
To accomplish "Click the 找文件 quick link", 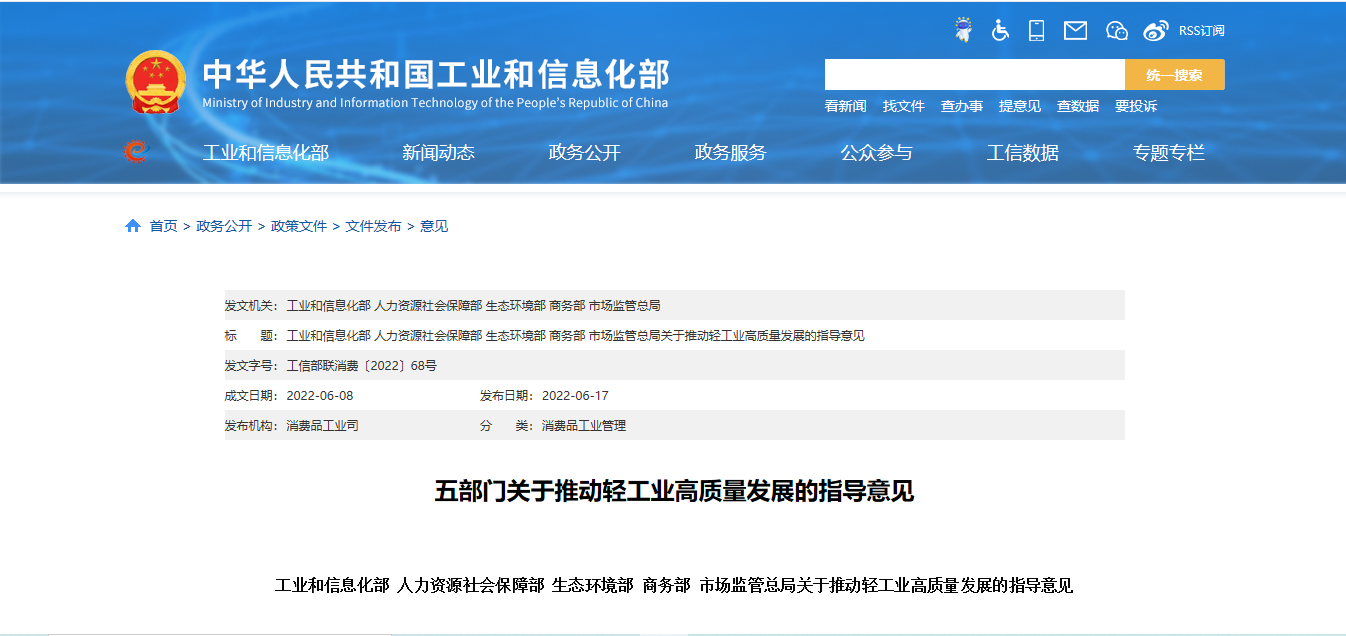I will point(904,105).
